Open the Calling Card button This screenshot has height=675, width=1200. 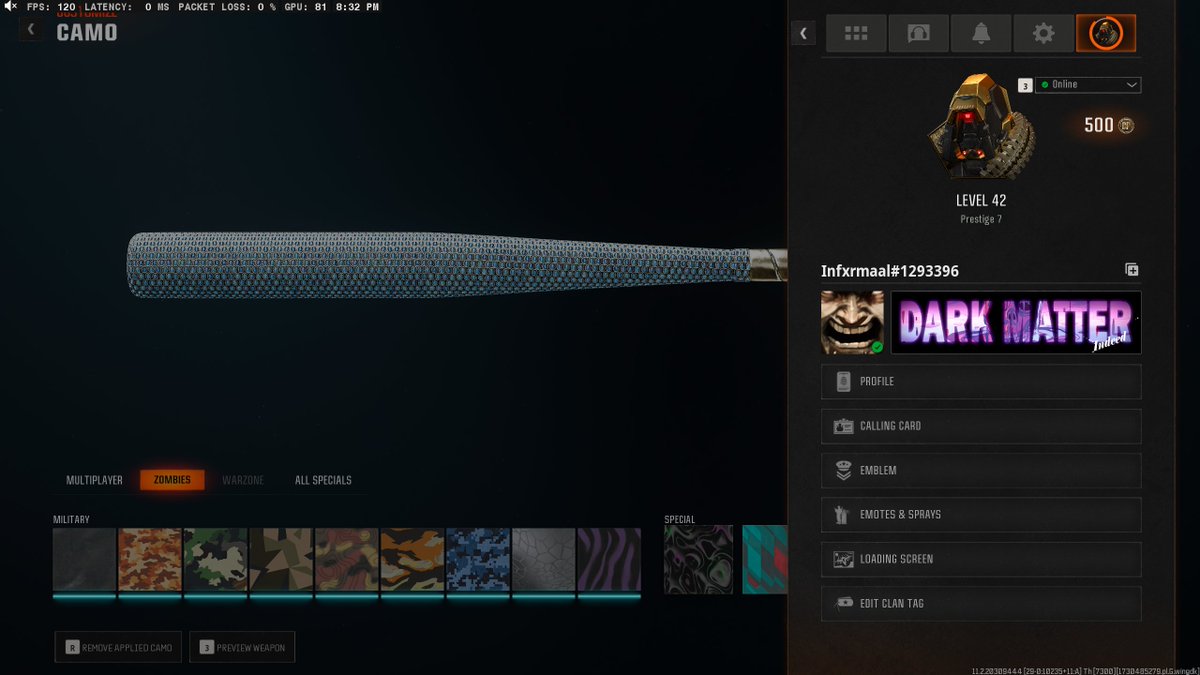pos(981,426)
